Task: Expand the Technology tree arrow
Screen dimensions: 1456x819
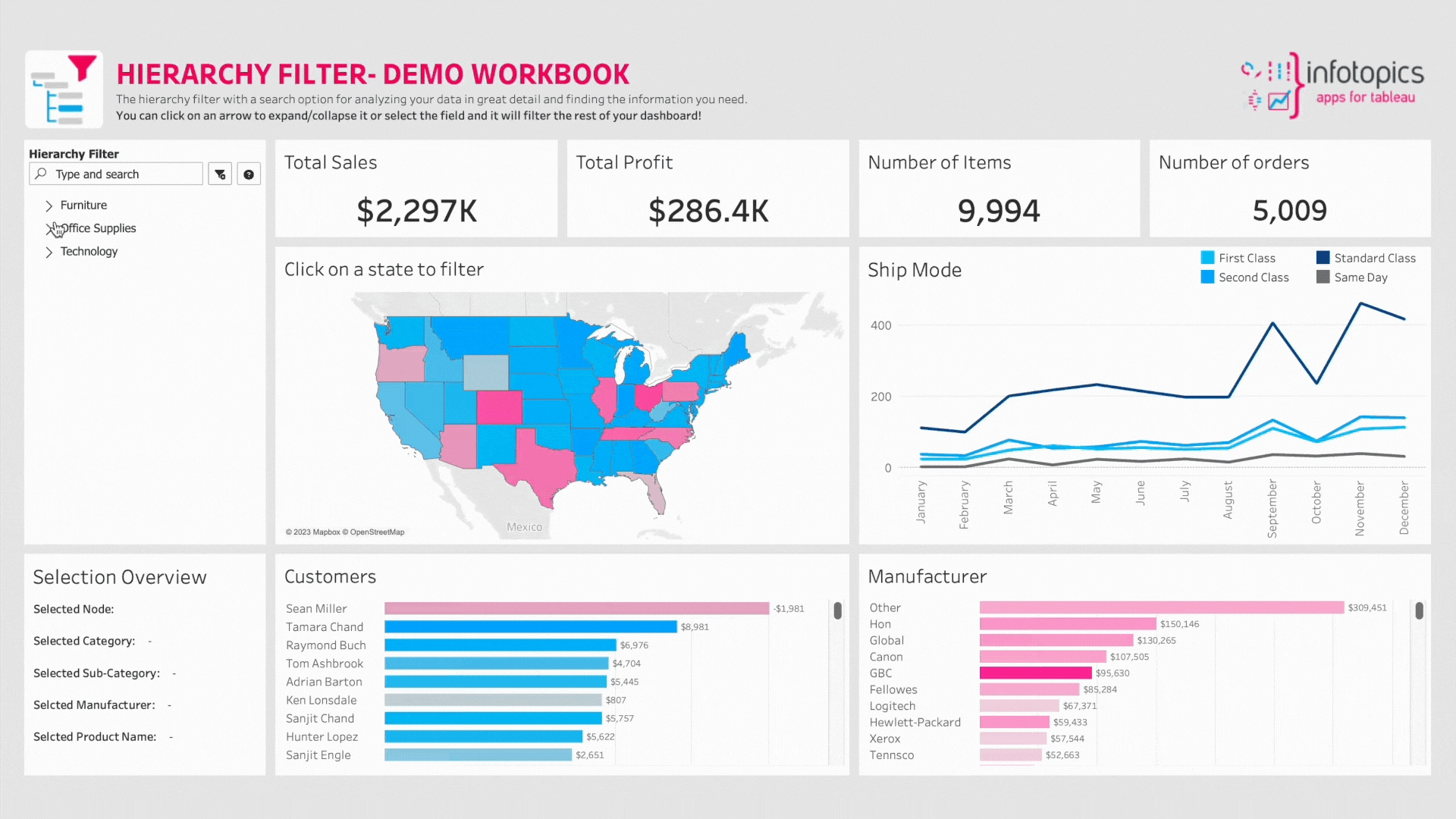Action: (49, 252)
